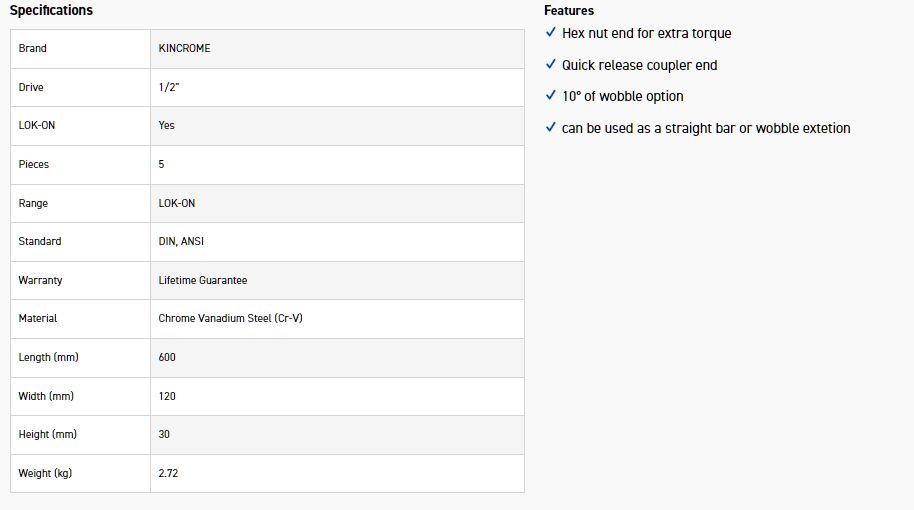The image size is (914, 510).
Task: Select the LOK-ON row label
Action: point(37,126)
